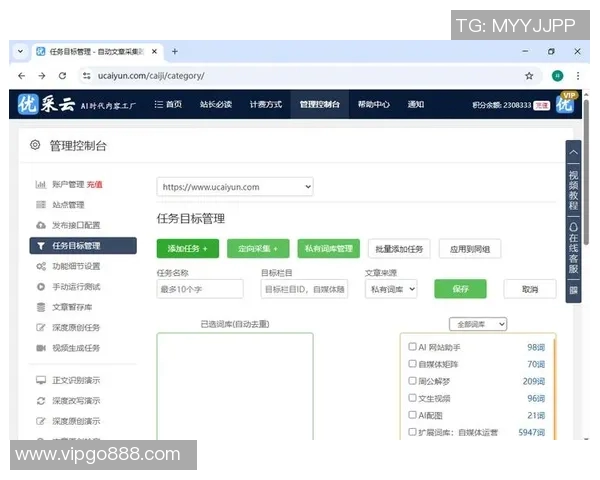Check the 文生视频 word library
The width and height of the screenshot is (600, 480).
[x=412, y=398]
